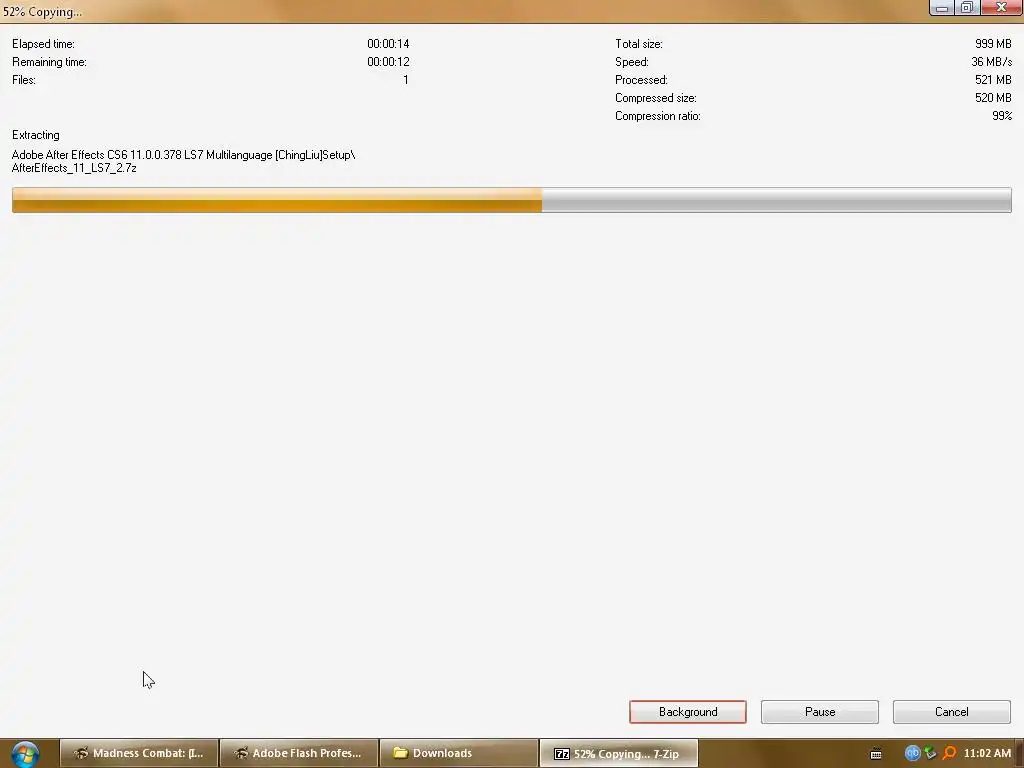Screen dimensions: 1024x768
Task: Select the 52% Copying 7-Zip taskbar item
Action: 619,753
